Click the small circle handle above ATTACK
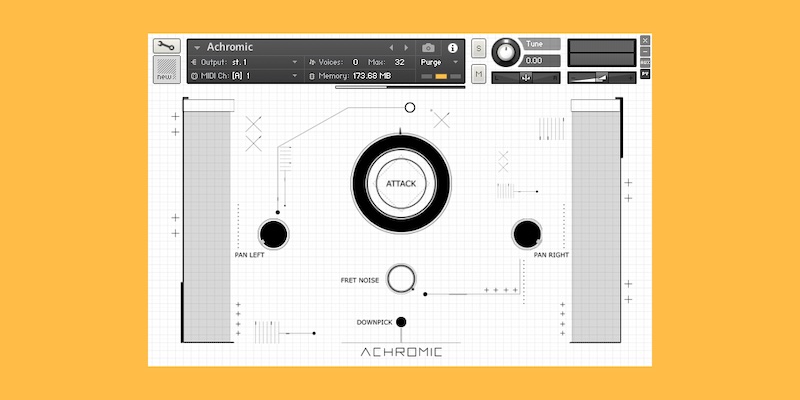800x400 pixels. coord(410,107)
